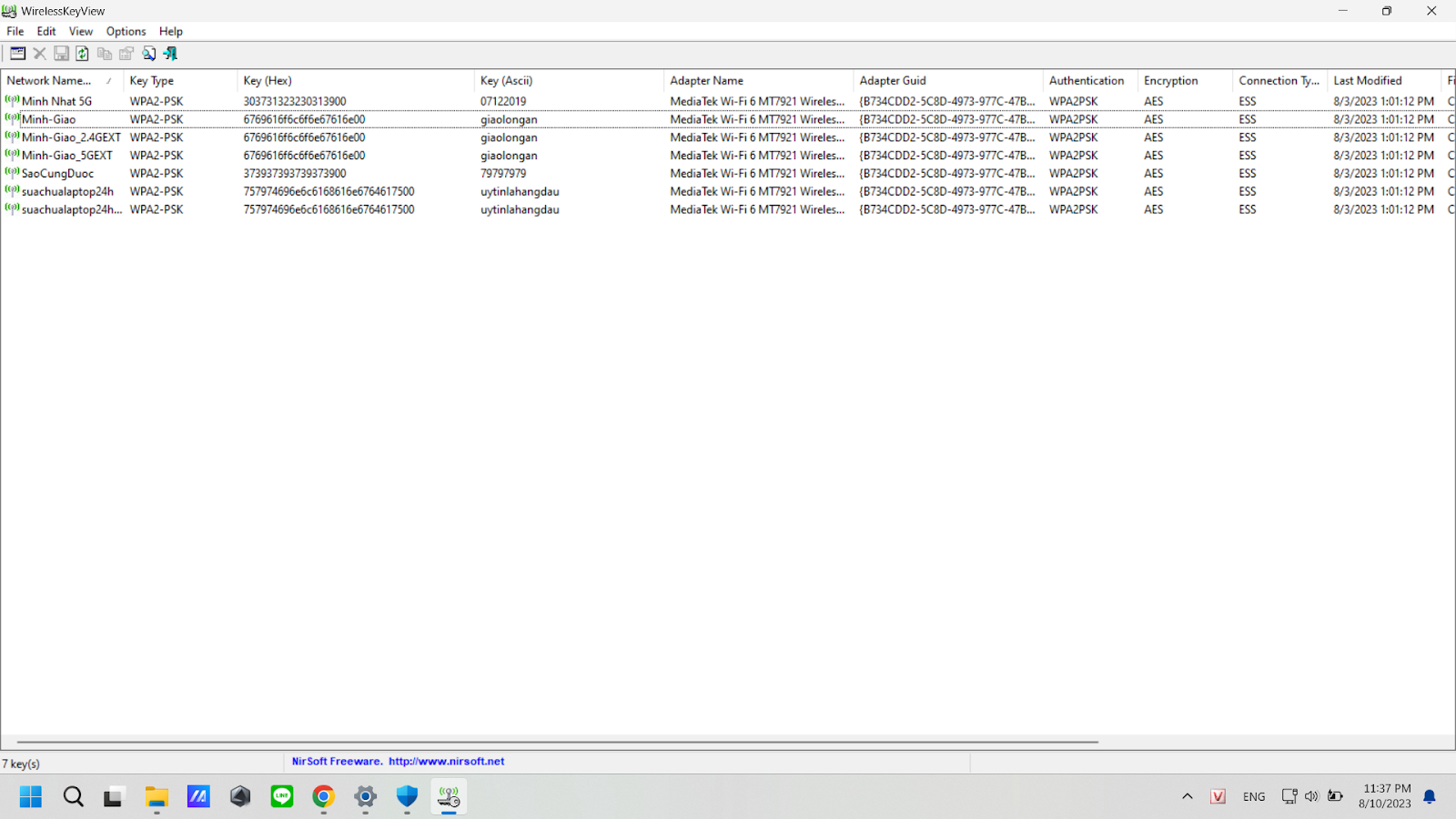
Task: Click the horizontal scrollbar at list bottom
Action: point(558,742)
